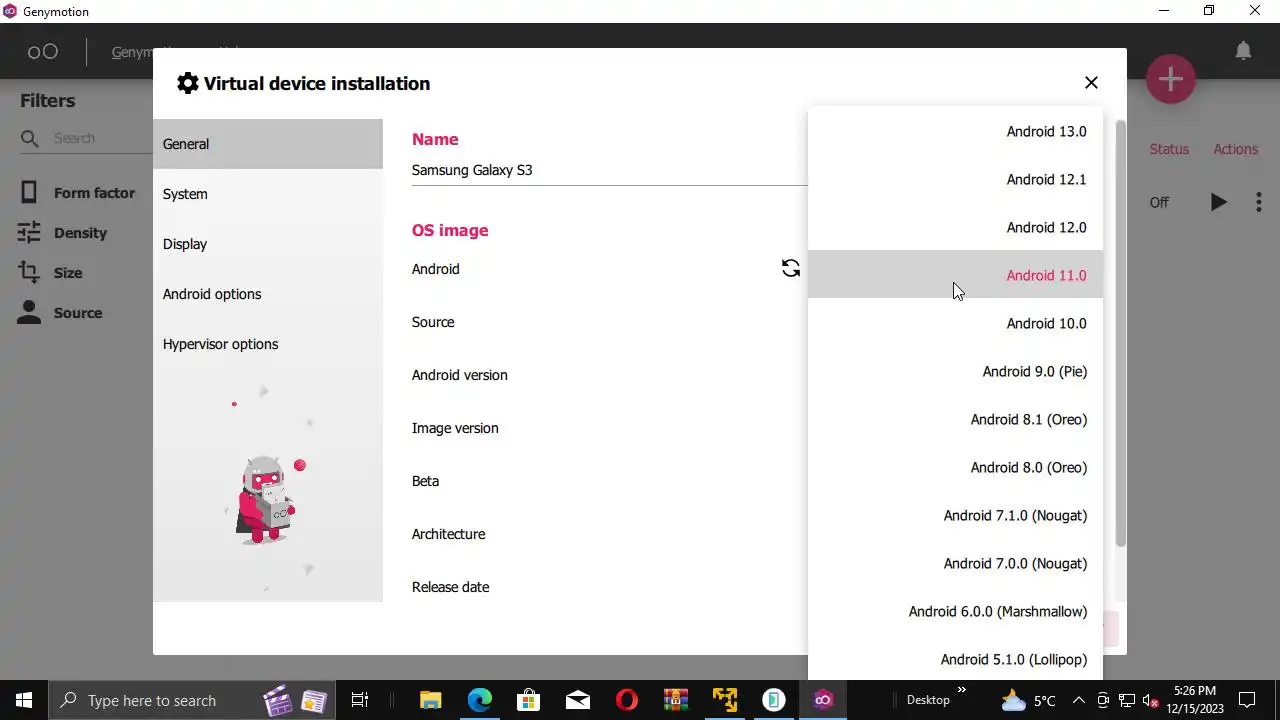Launch Opera browser from taskbar
The image size is (1280, 720).
627,700
